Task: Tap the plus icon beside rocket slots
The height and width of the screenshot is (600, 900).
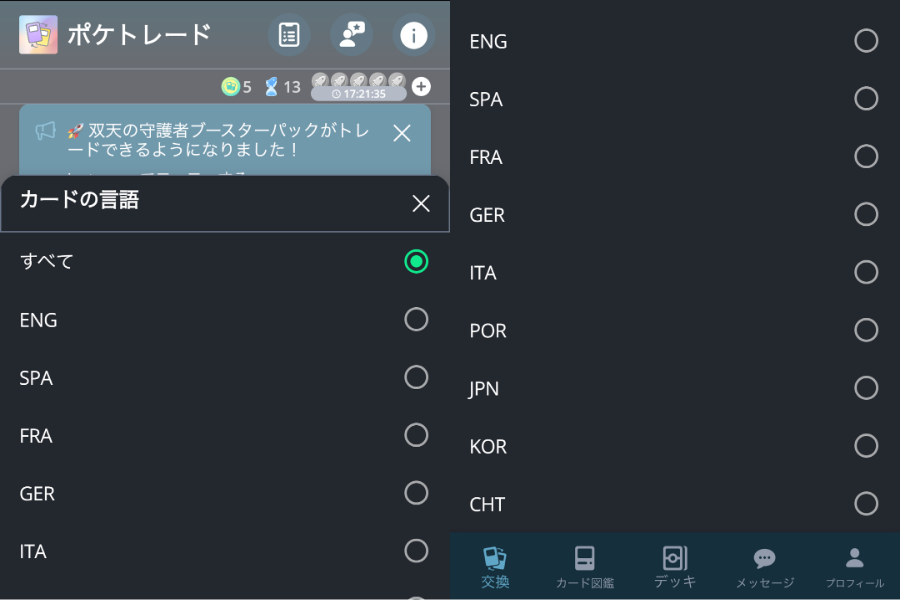Action: (421, 86)
